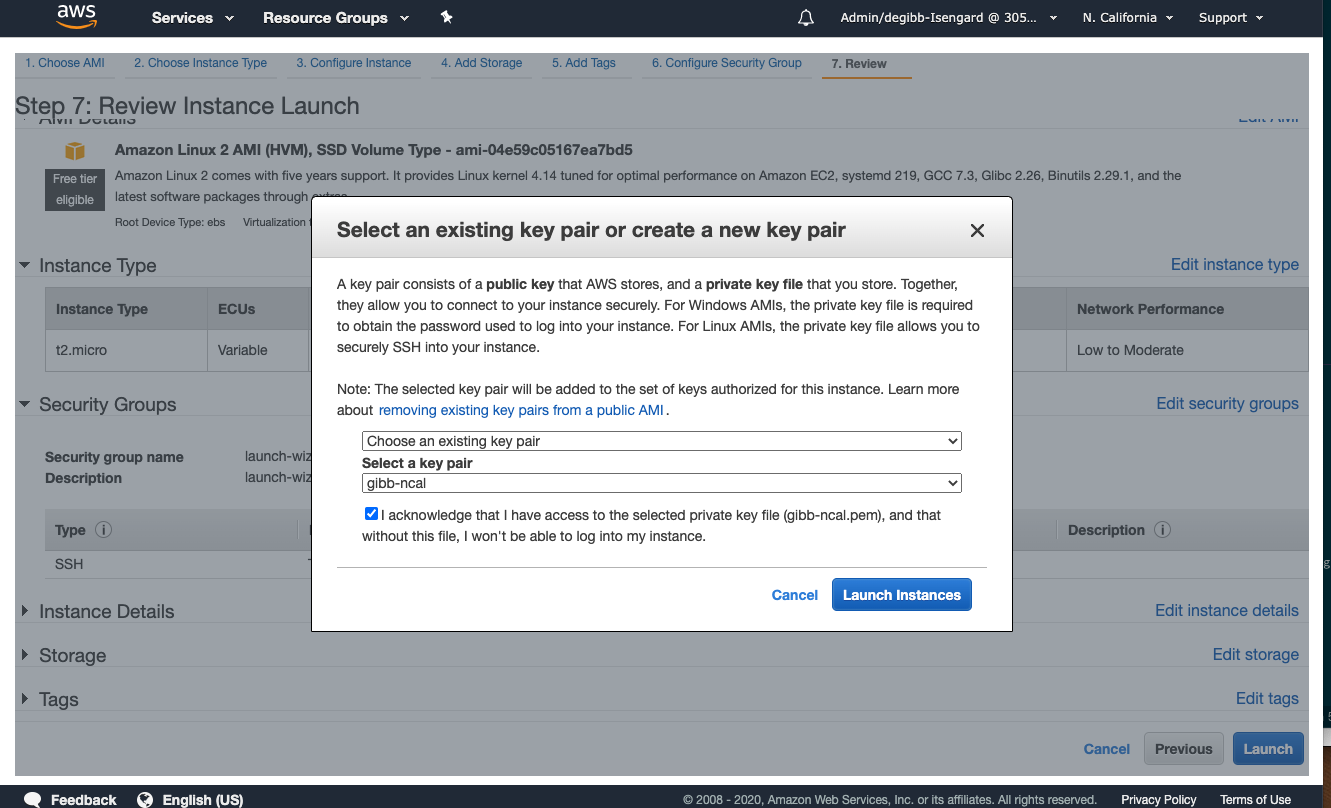This screenshot has height=808, width=1331.
Task: Open the notifications bell
Action: [805, 16]
